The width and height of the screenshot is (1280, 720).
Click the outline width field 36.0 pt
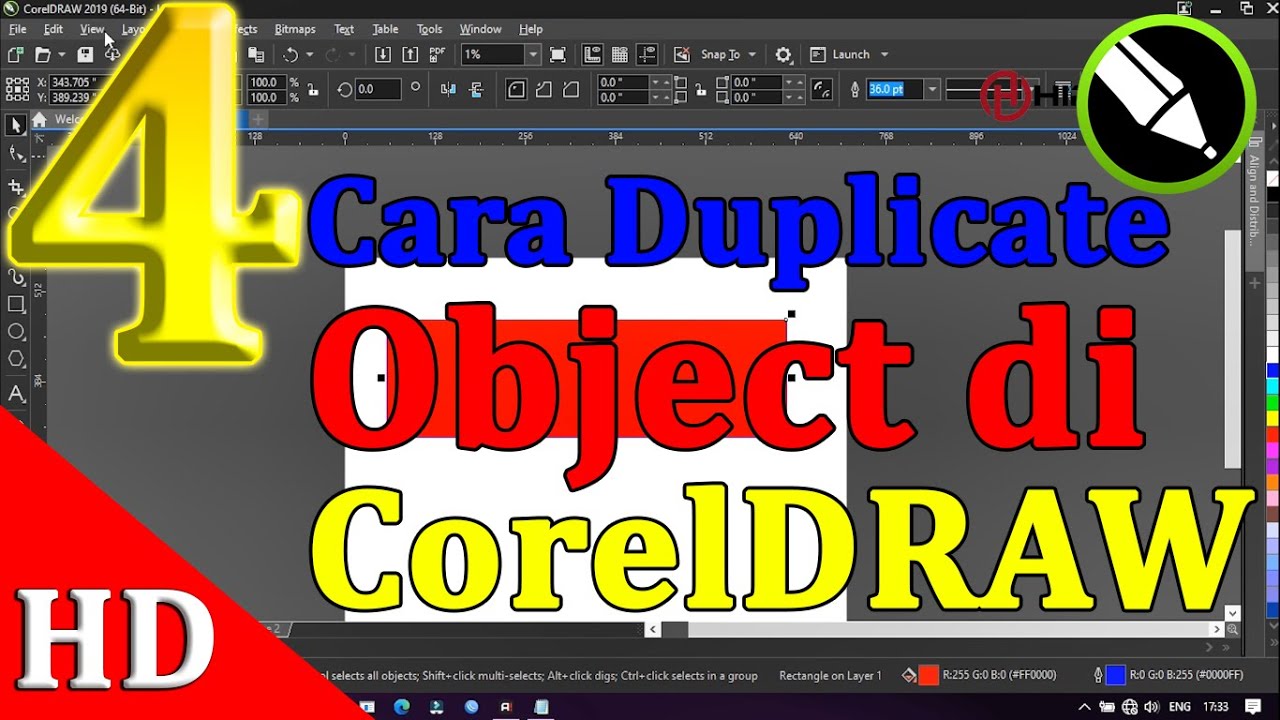click(x=894, y=89)
